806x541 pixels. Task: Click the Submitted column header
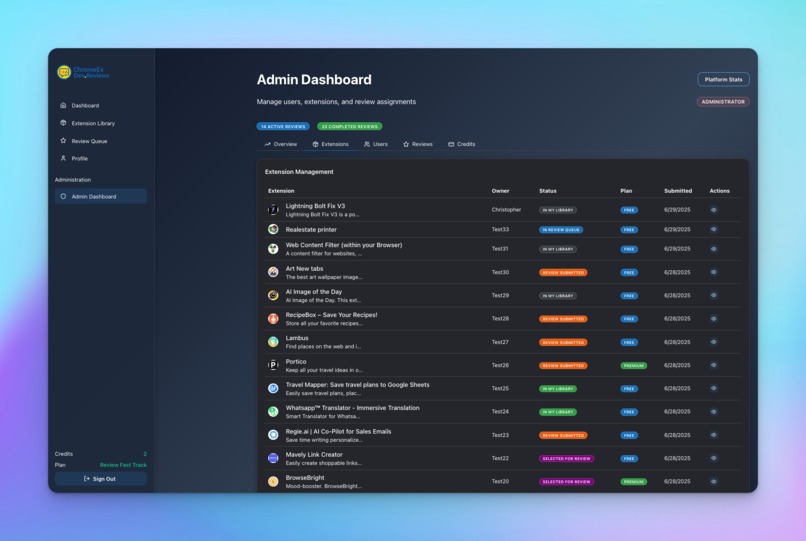coord(678,191)
